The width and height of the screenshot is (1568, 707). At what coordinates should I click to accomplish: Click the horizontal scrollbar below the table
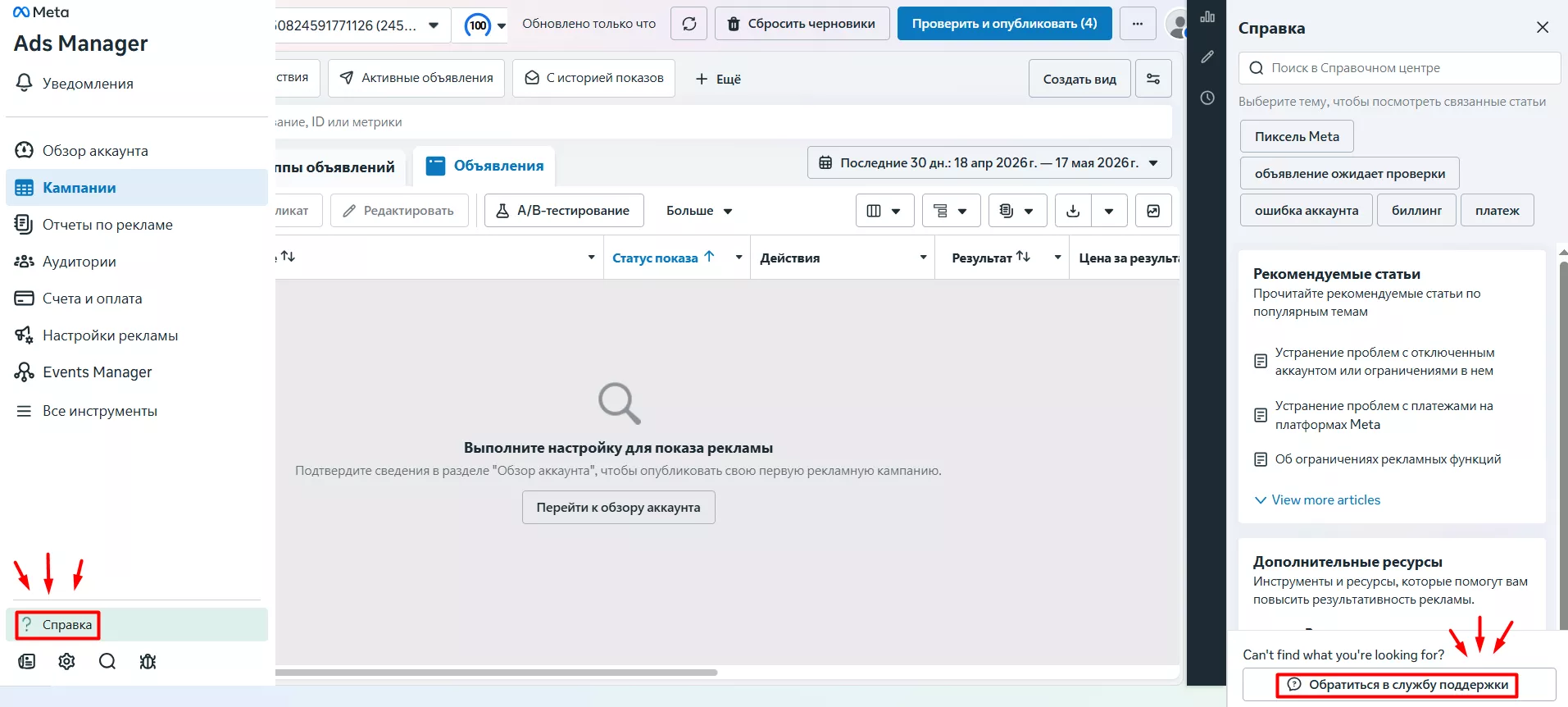coord(497,673)
